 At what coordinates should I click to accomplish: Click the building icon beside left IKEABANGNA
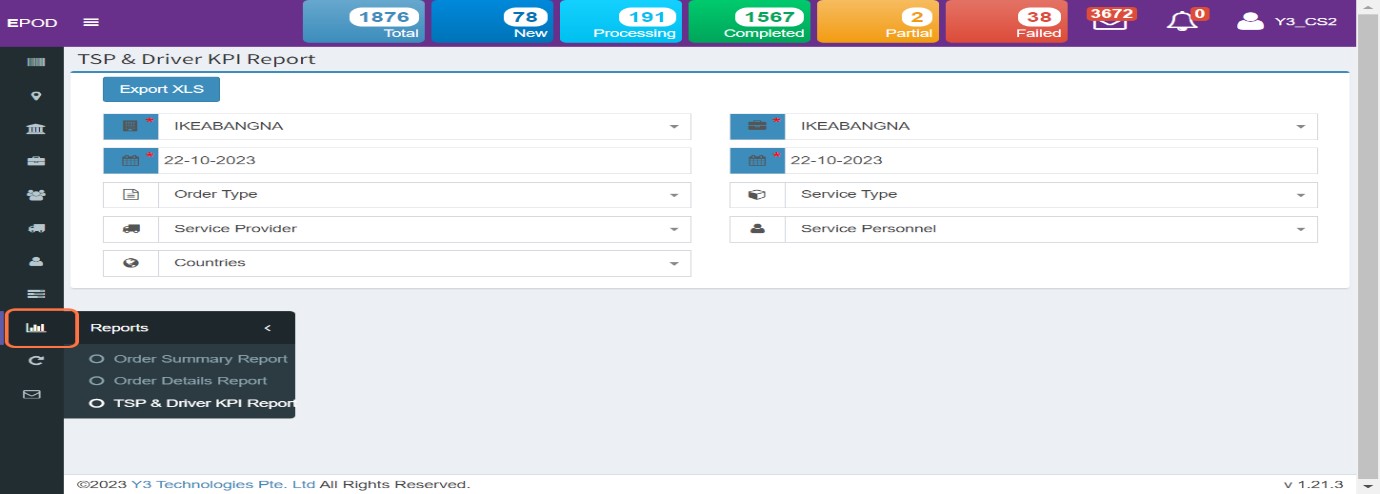[131, 126]
